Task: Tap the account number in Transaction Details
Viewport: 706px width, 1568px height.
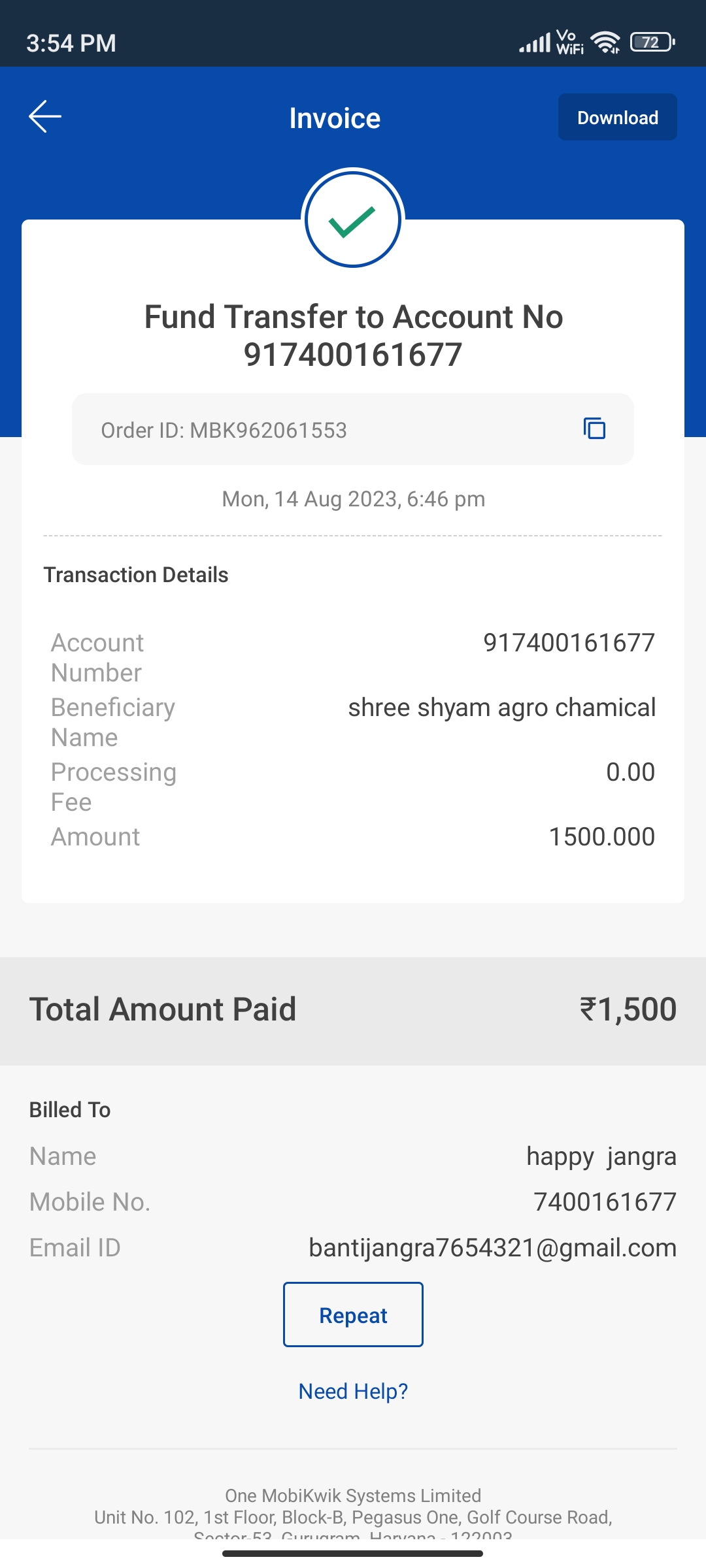Action: 569,643
